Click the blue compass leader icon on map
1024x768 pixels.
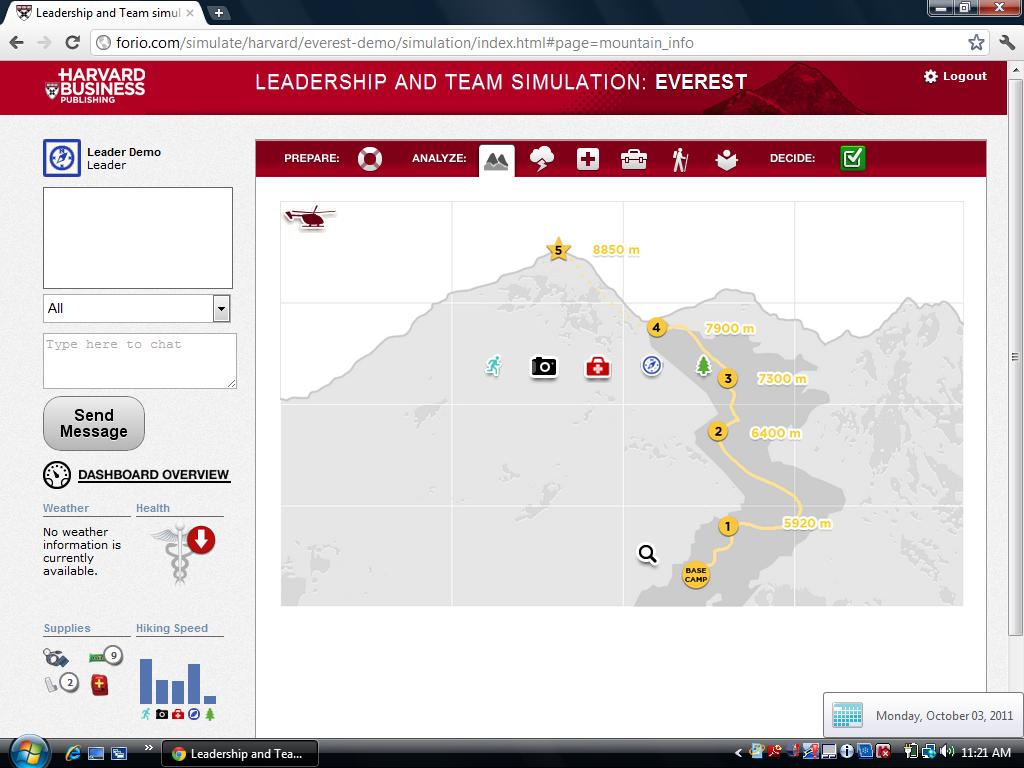pyautogui.click(x=652, y=366)
